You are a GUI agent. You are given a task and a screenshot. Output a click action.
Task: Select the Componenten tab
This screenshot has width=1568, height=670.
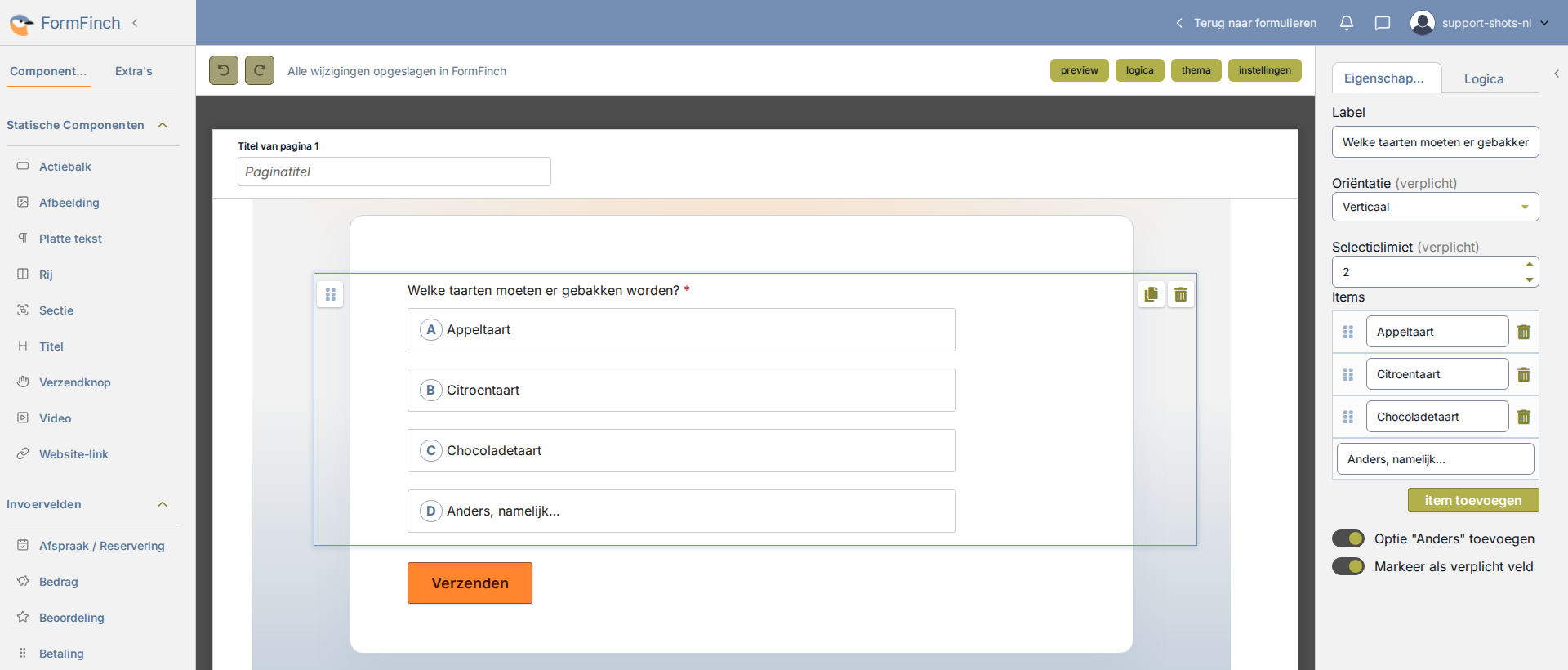pyautogui.click(x=48, y=71)
